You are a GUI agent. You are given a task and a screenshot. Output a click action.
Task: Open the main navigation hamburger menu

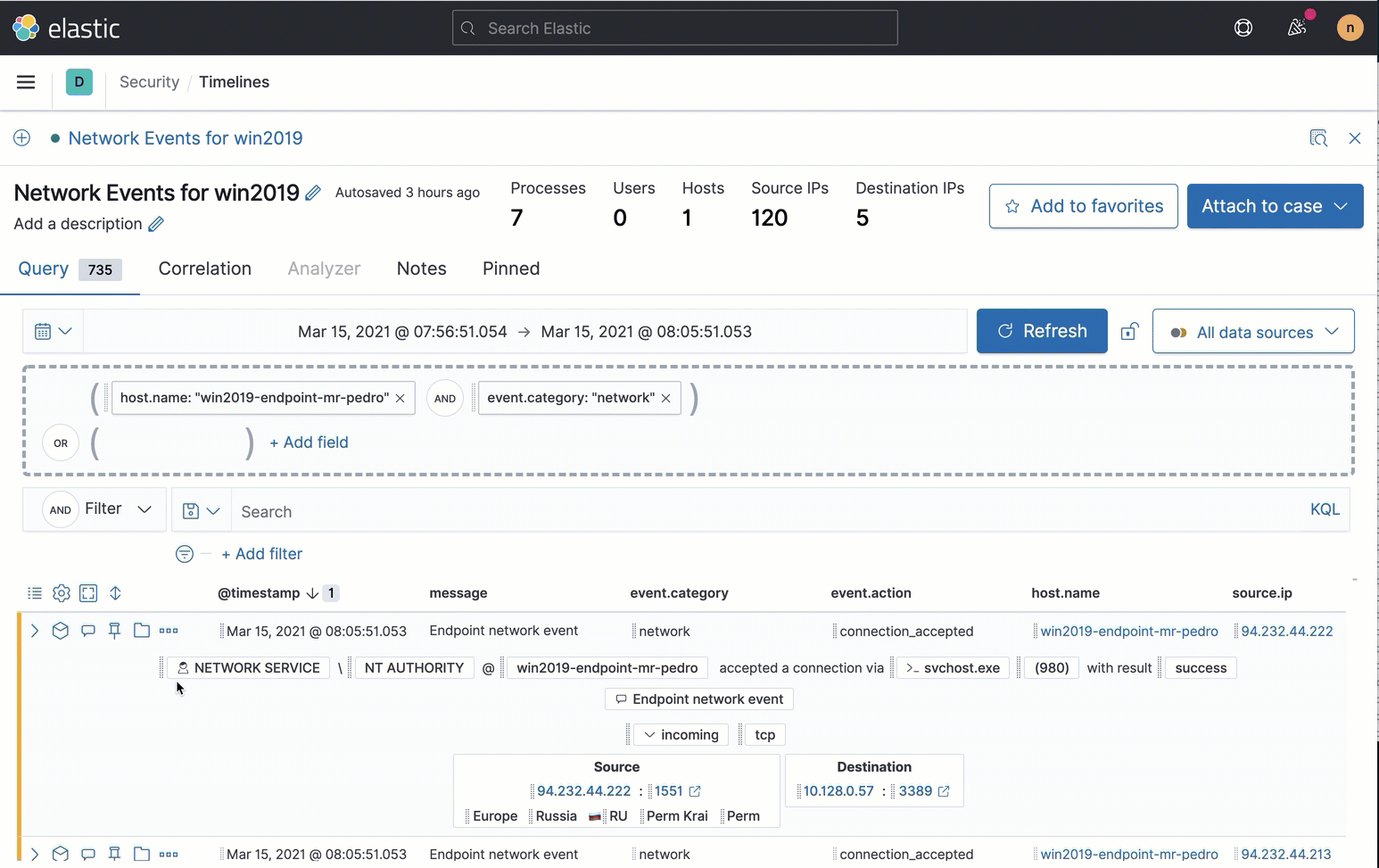[x=26, y=82]
